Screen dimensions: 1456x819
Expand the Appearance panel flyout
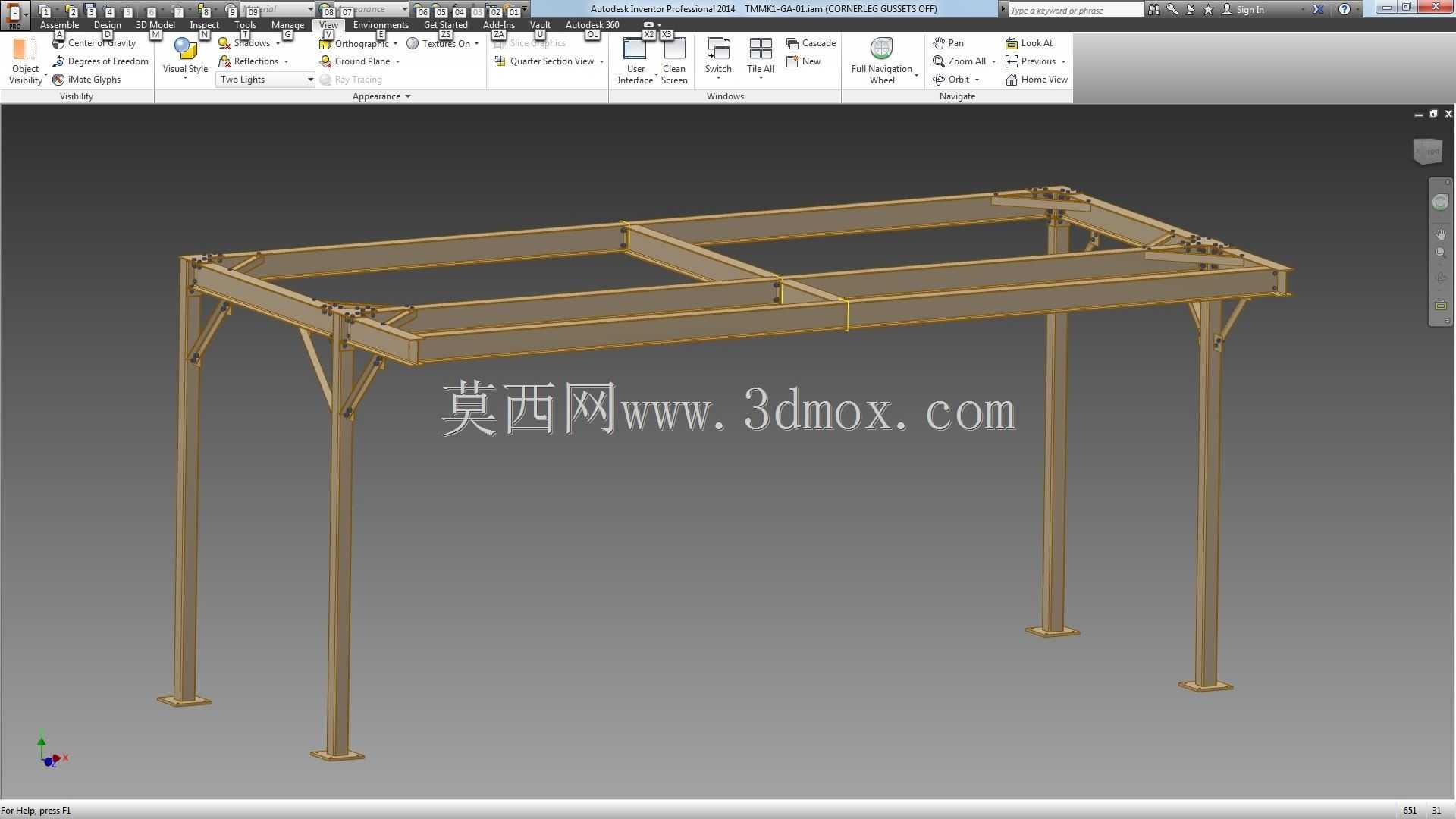pos(407,96)
